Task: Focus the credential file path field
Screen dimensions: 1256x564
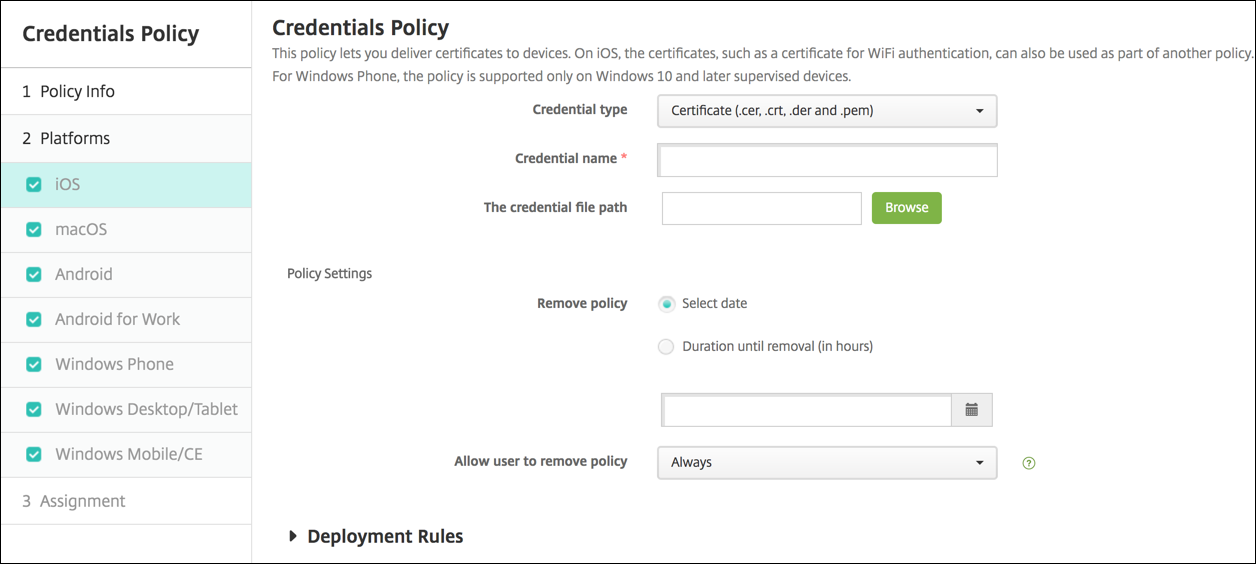Action: click(761, 208)
